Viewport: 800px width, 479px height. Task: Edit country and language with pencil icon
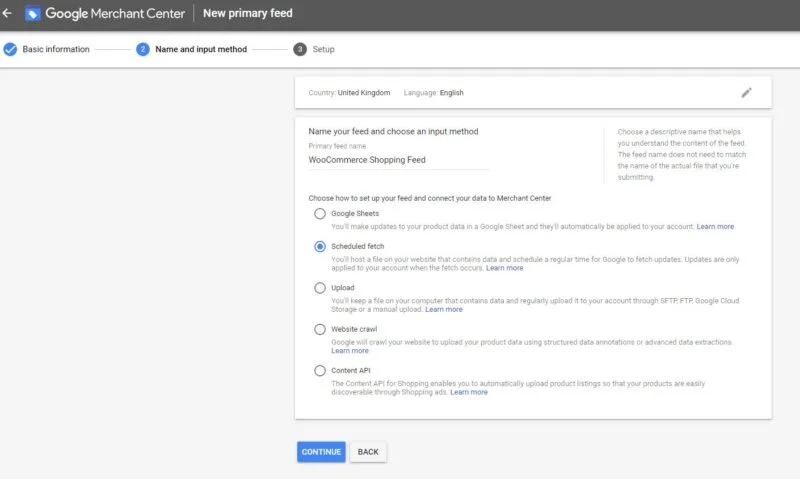(746, 93)
